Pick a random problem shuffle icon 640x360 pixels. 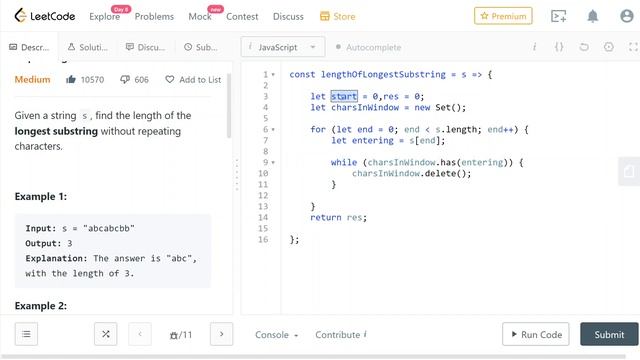pyautogui.click(x=106, y=334)
